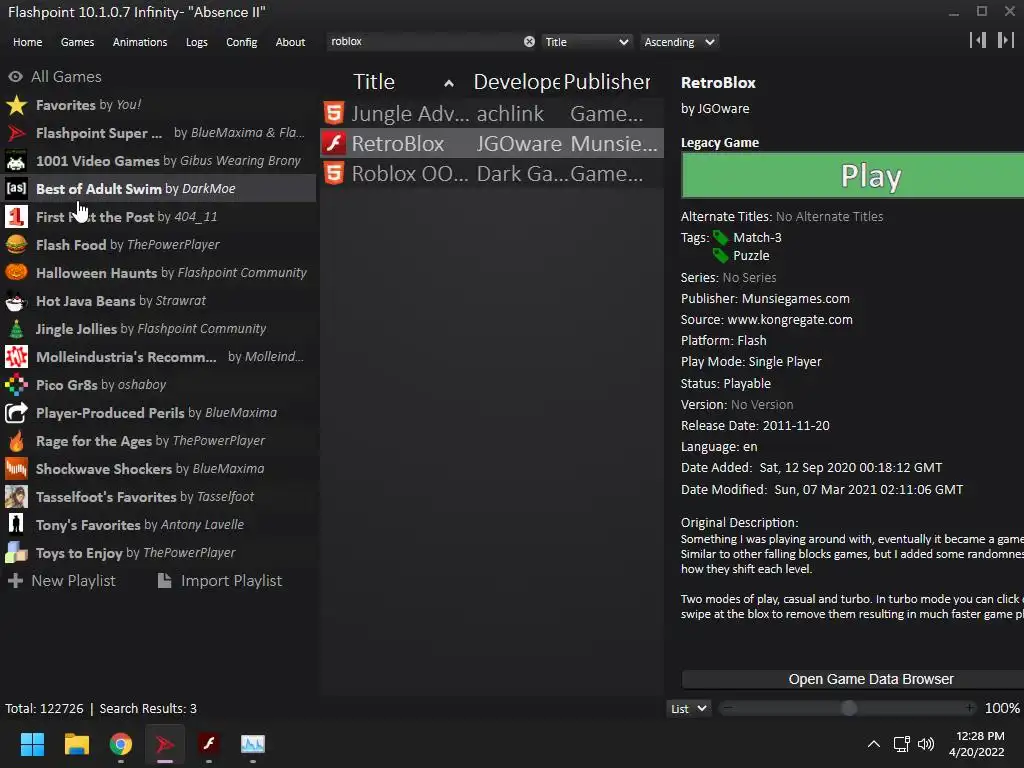This screenshot has width=1024, height=768.
Task: Click the First Past the Post icon
Action: (x=16, y=217)
